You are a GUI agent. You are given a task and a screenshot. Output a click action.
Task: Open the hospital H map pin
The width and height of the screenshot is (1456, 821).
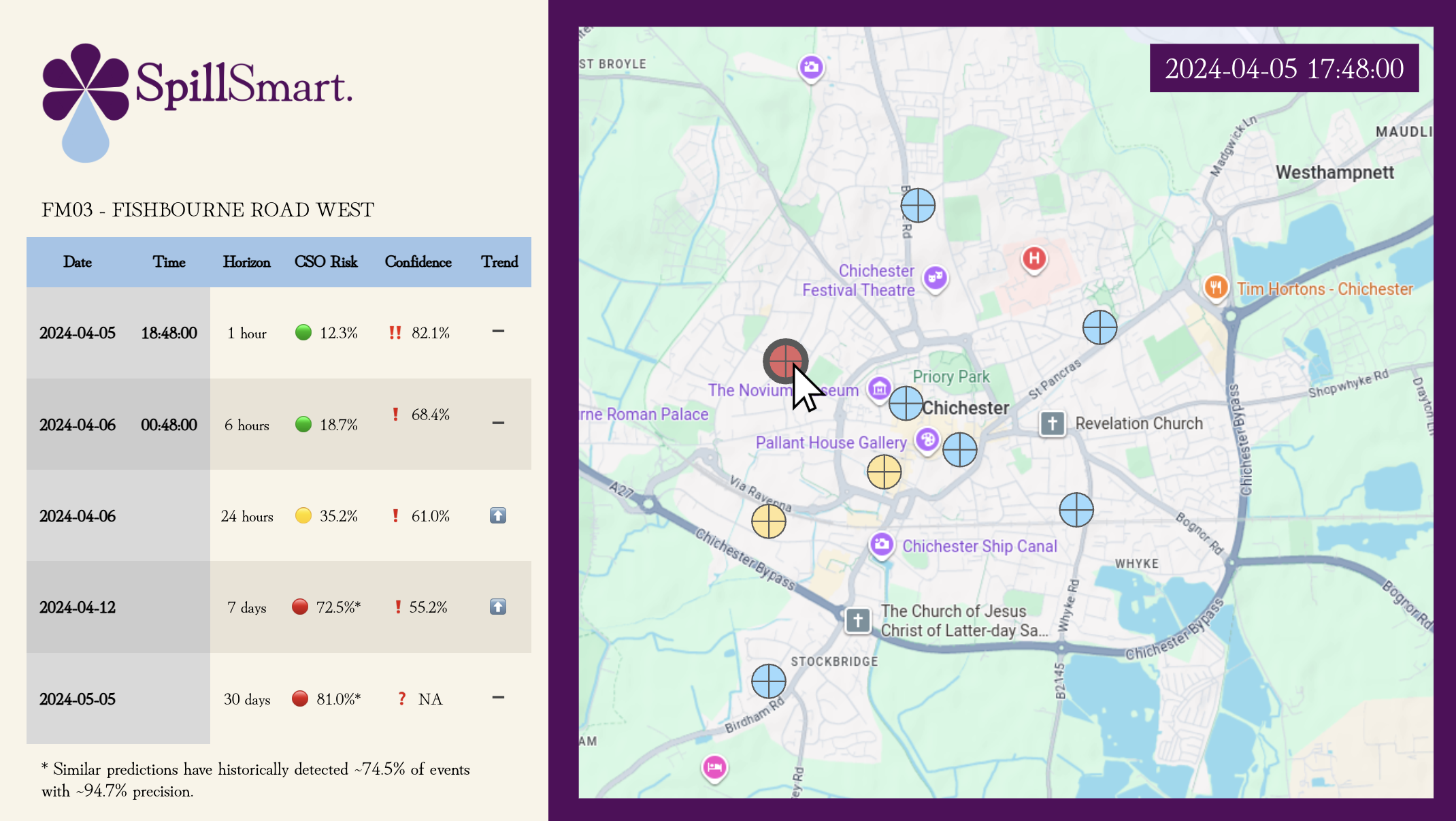[x=1033, y=259]
